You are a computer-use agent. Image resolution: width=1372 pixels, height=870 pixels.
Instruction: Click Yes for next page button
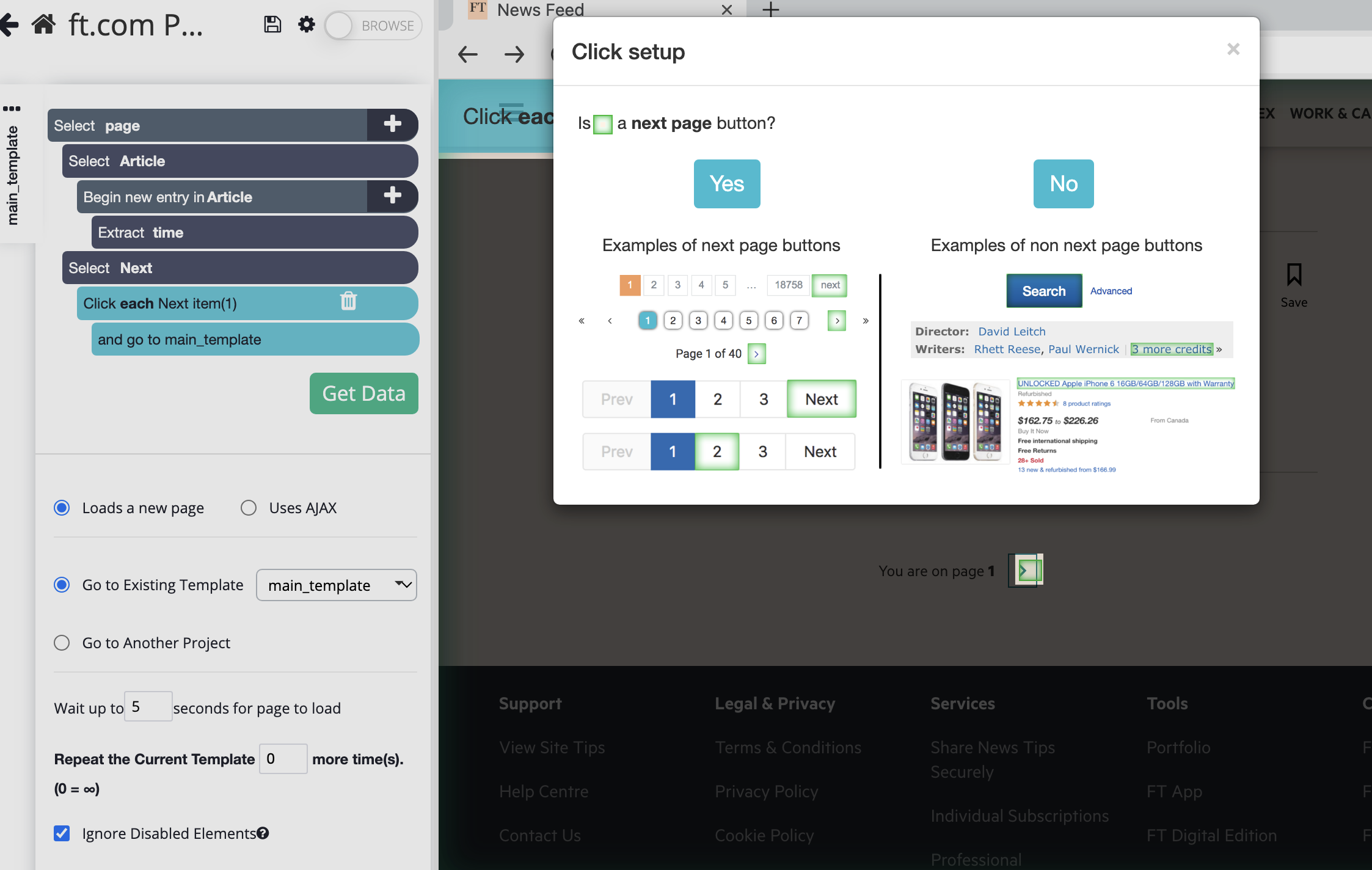(x=726, y=184)
